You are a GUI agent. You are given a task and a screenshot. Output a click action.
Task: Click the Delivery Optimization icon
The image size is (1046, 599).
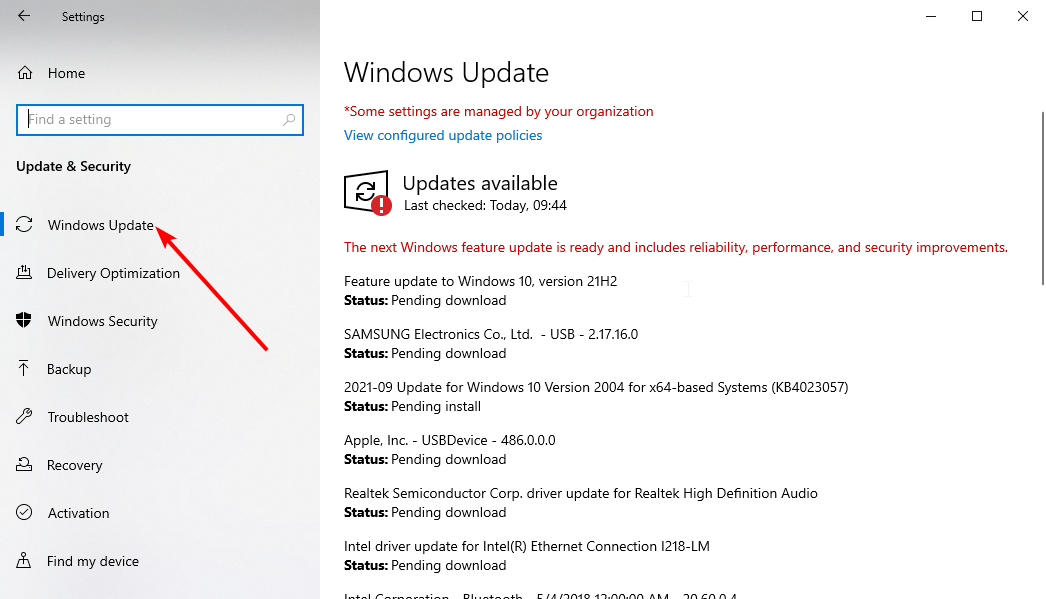click(x=24, y=272)
